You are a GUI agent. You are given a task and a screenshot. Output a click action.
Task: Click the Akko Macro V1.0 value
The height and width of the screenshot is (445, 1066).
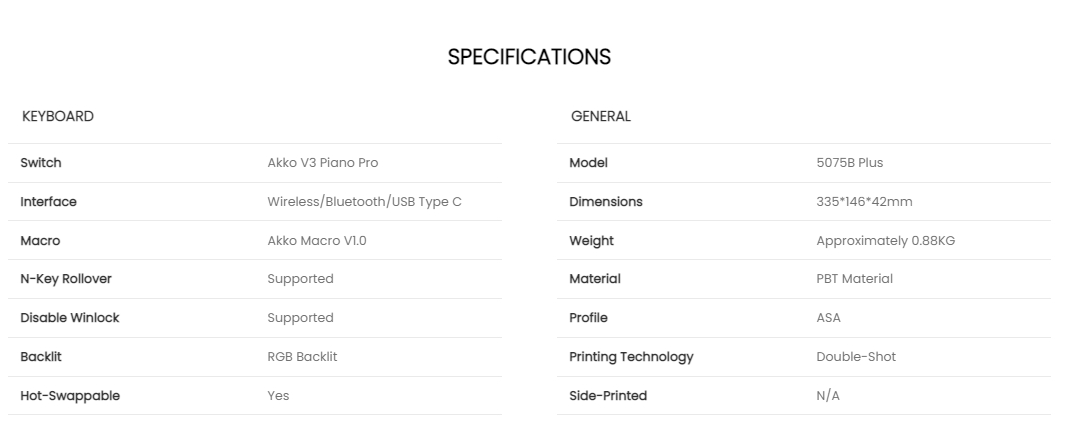(x=317, y=240)
